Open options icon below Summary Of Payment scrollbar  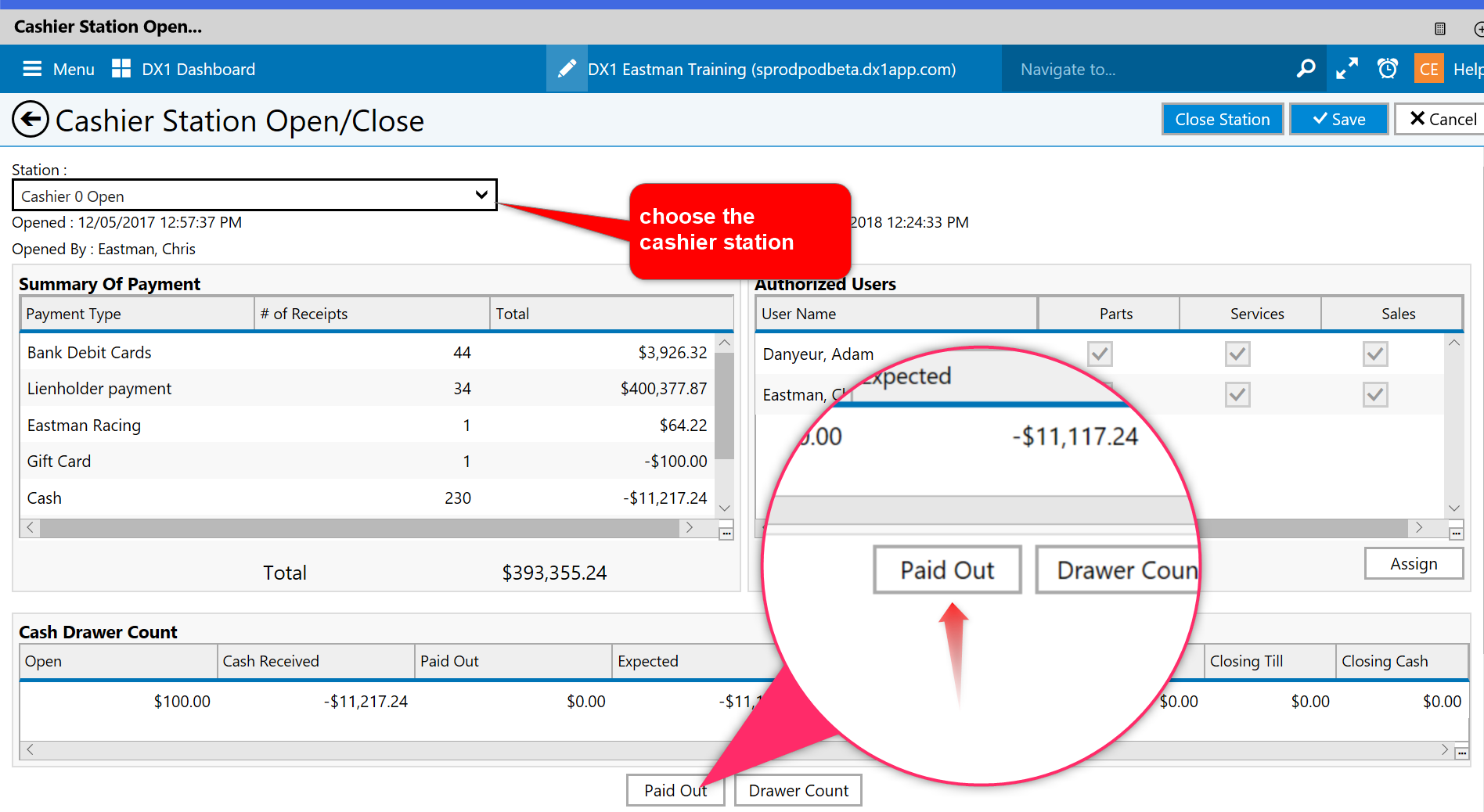point(726,534)
